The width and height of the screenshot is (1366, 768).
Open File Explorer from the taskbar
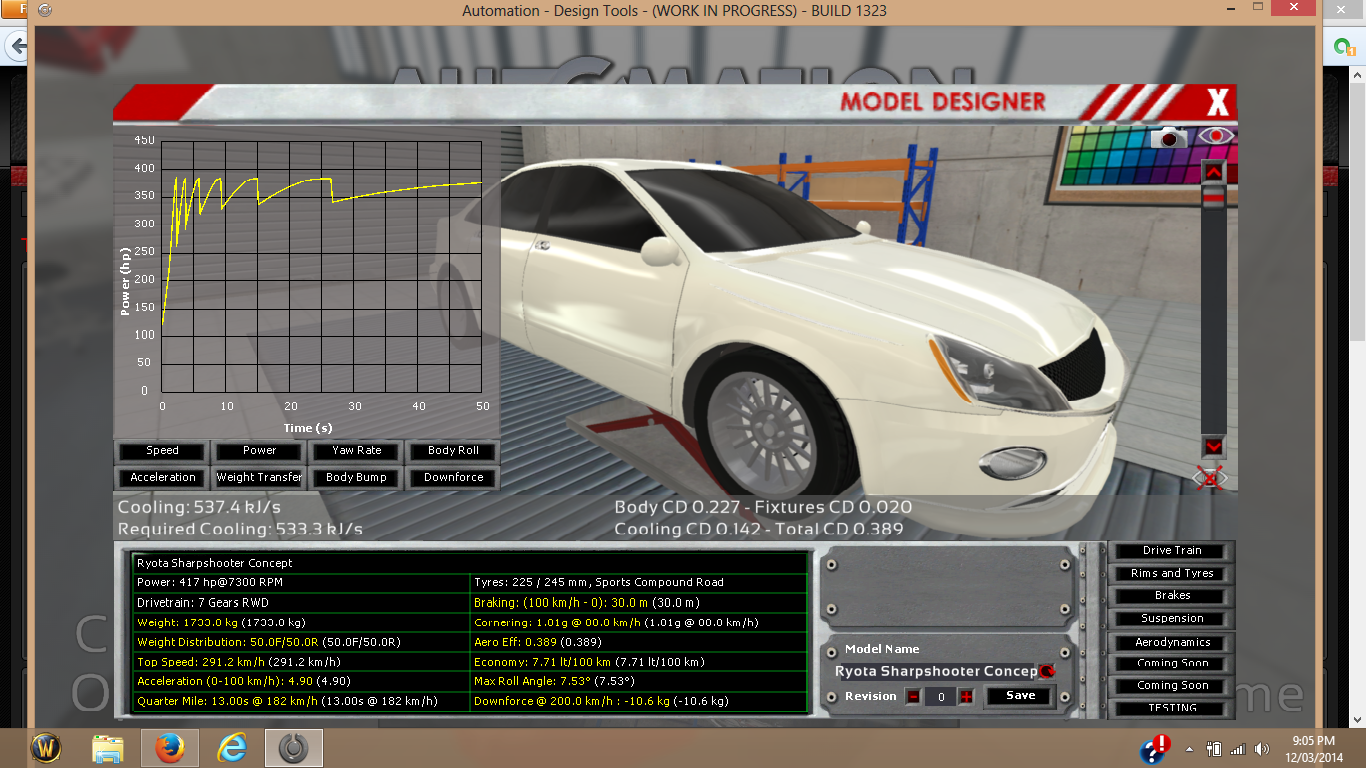[x=108, y=748]
